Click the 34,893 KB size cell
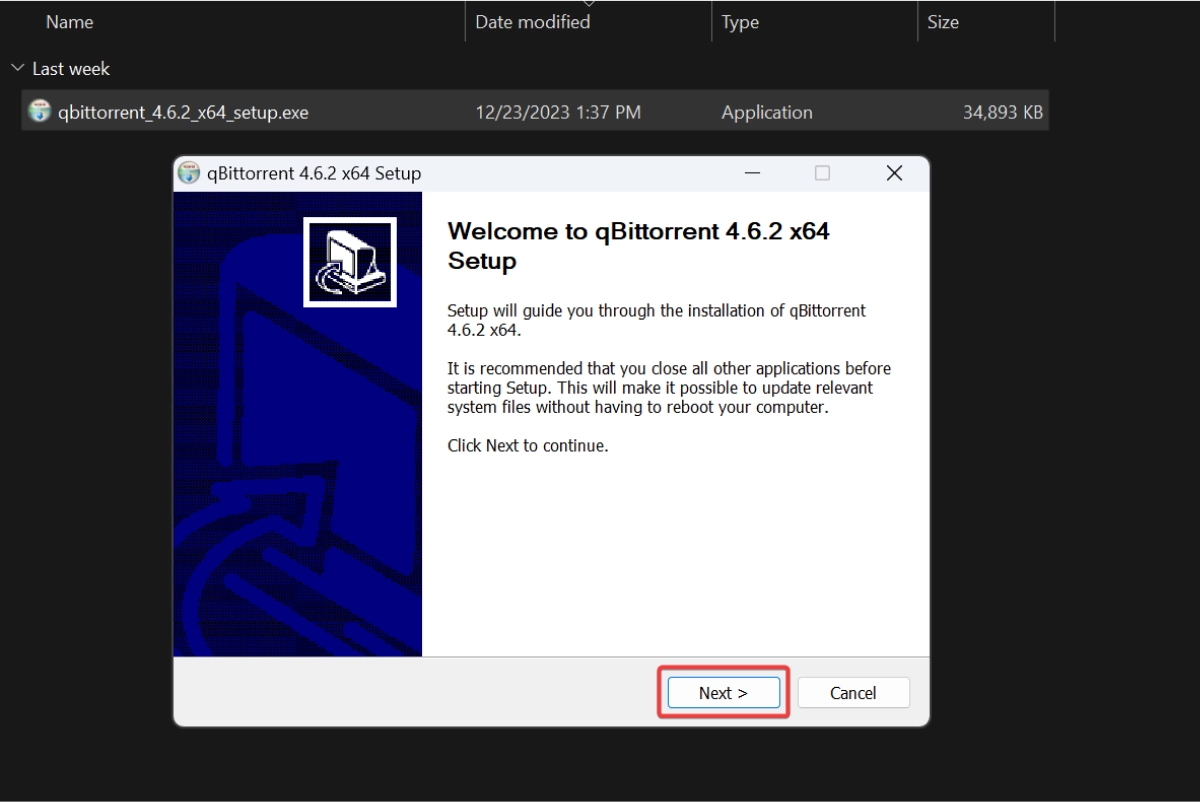1200x802 pixels. (1003, 112)
